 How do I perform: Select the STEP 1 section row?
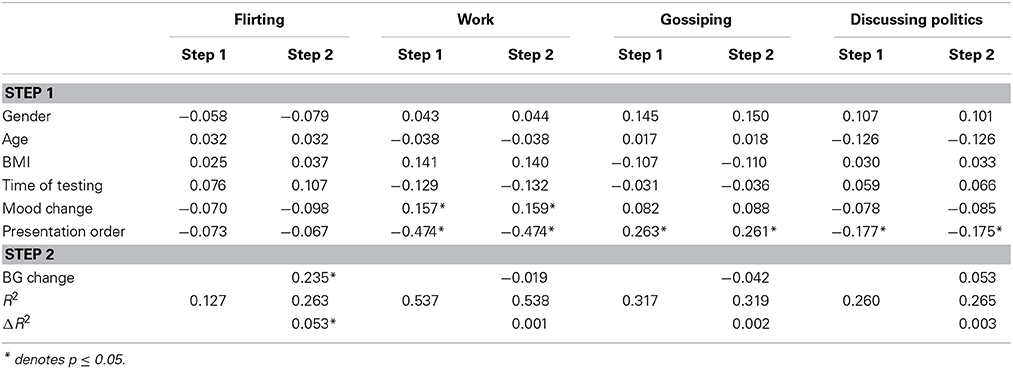[506, 93]
